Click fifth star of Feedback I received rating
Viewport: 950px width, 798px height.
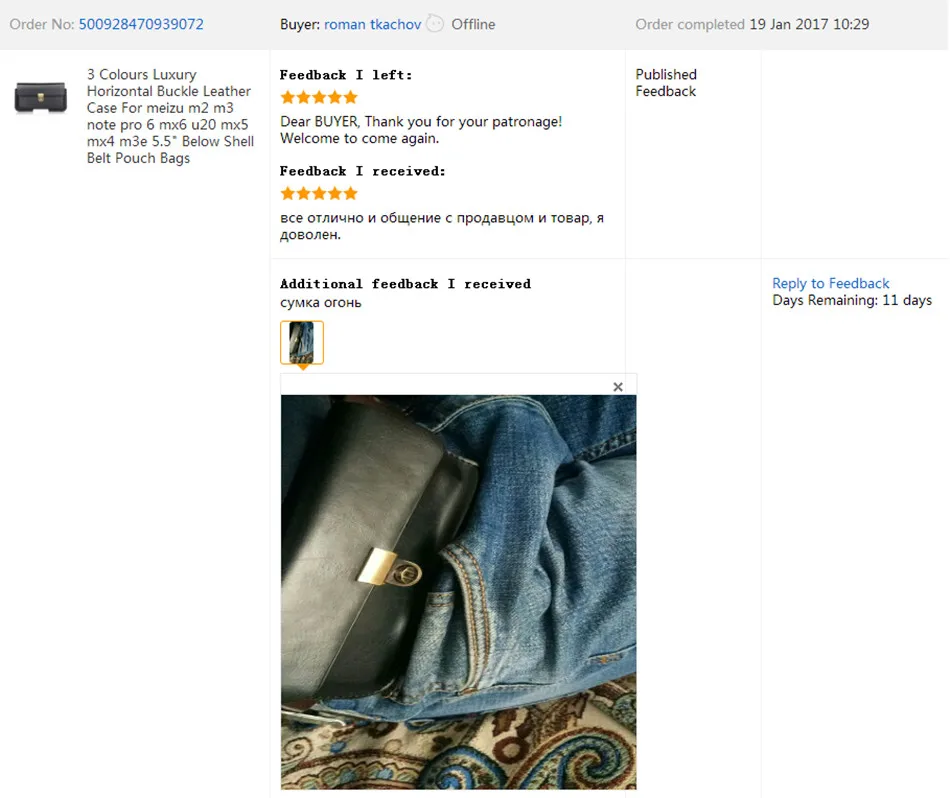(351, 193)
